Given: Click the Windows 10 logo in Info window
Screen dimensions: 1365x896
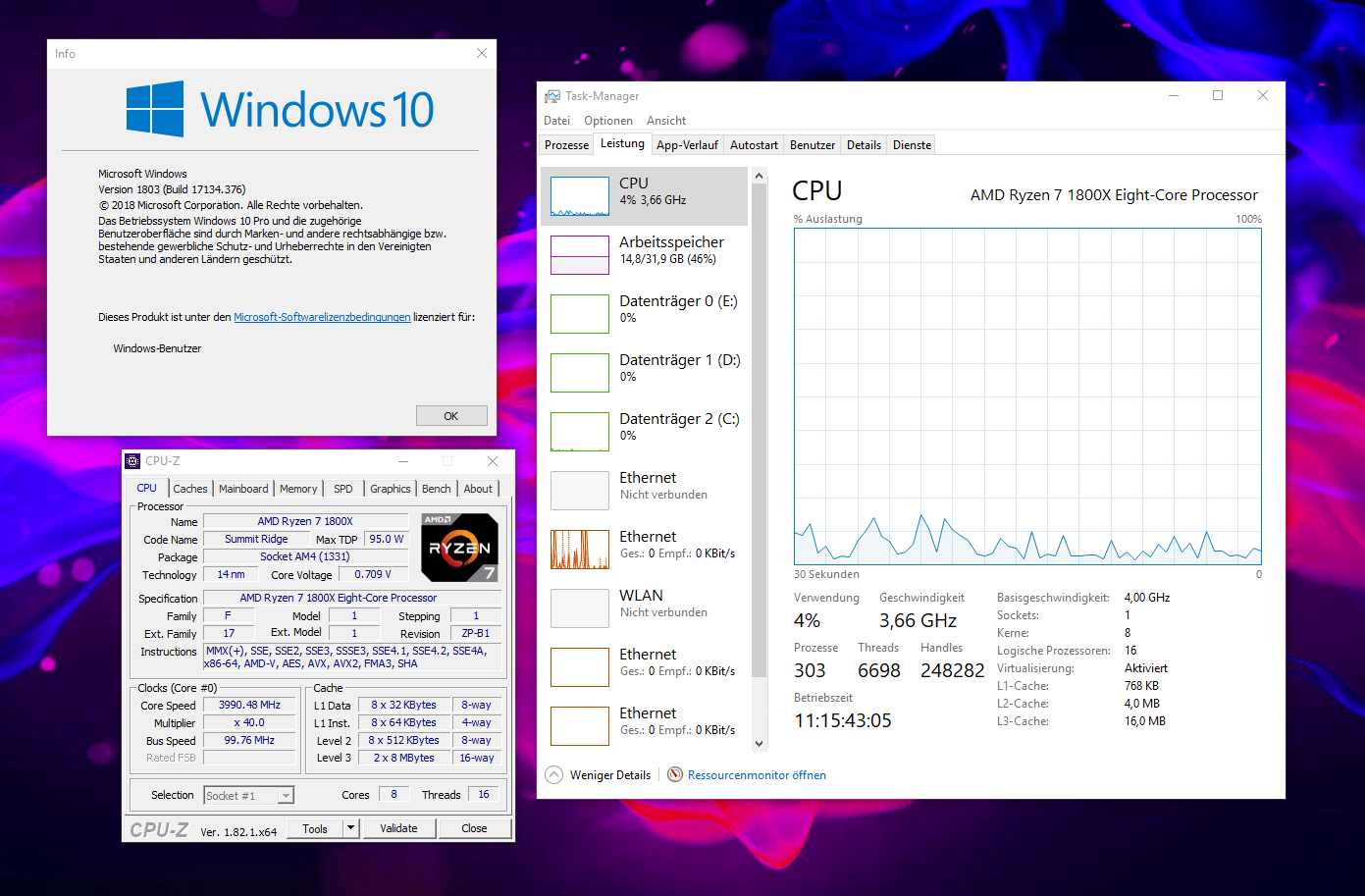Looking at the screenshot, I should coord(281,109).
